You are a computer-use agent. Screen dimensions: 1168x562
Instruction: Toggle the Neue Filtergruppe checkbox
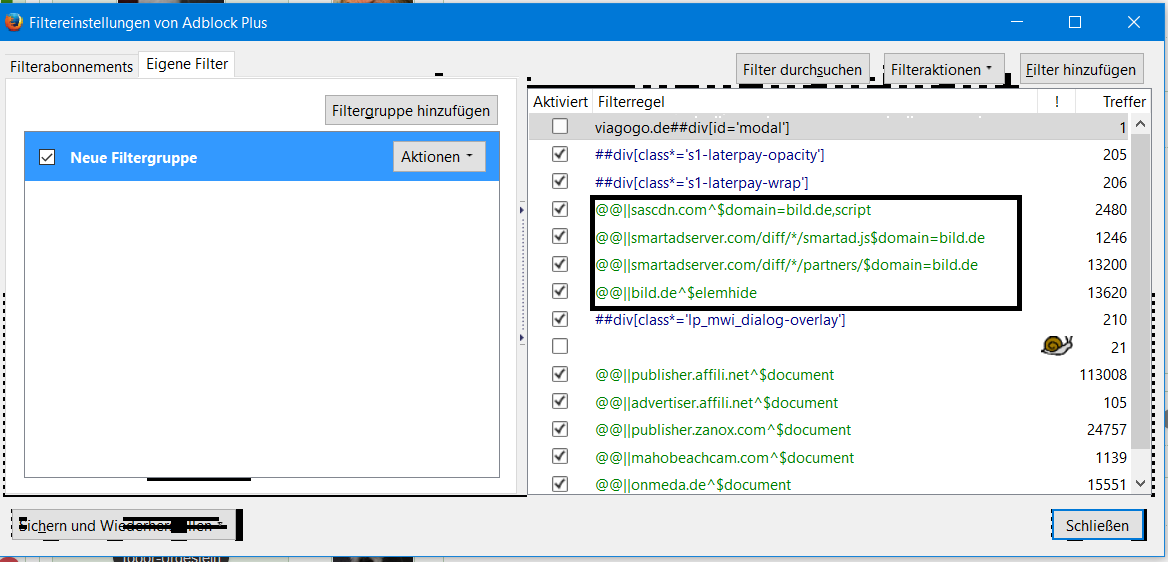pos(47,157)
